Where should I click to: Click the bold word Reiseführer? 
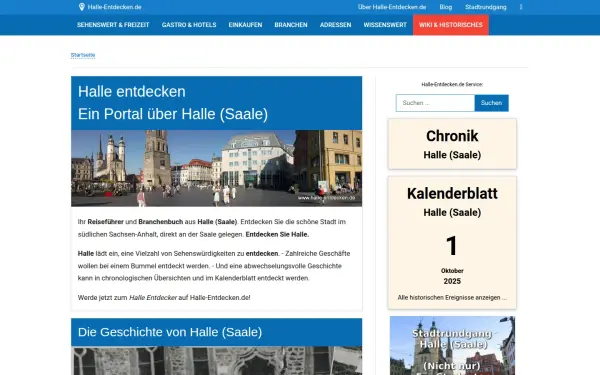pos(106,222)
